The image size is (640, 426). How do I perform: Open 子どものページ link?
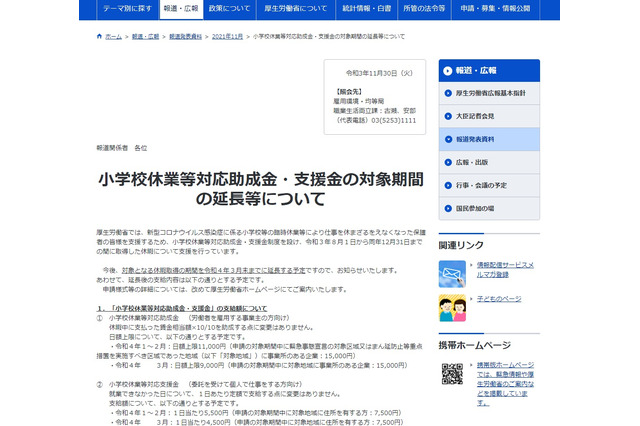tap(499, 299)
